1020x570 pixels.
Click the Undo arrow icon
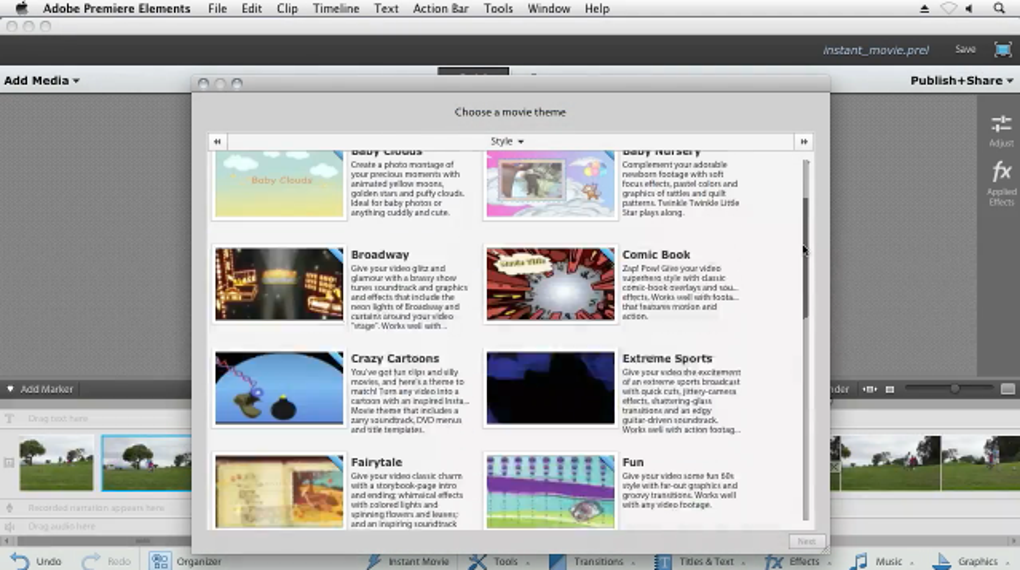coord(20,560)
